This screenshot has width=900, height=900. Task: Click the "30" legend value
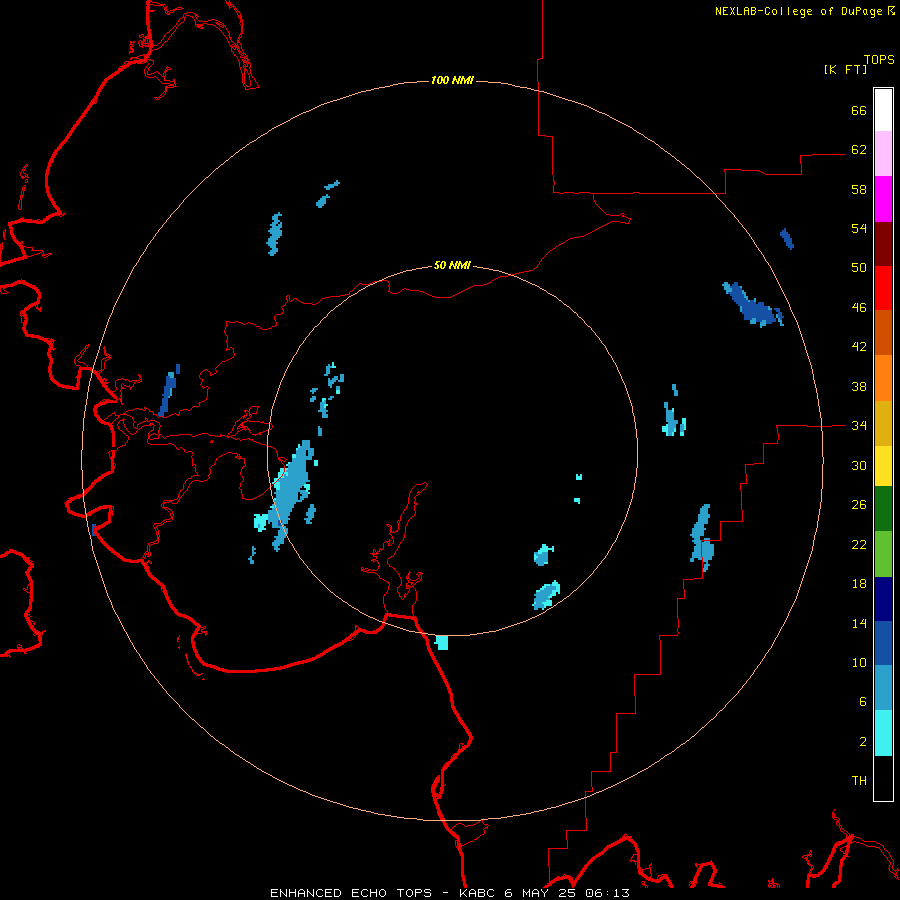click(859, 465)
